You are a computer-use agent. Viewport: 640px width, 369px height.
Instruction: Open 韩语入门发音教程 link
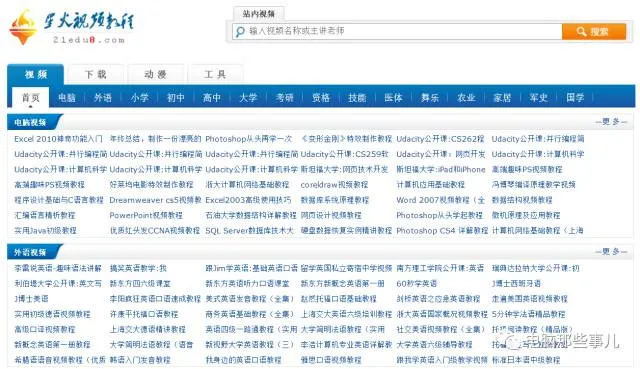(x=140, y=360)
